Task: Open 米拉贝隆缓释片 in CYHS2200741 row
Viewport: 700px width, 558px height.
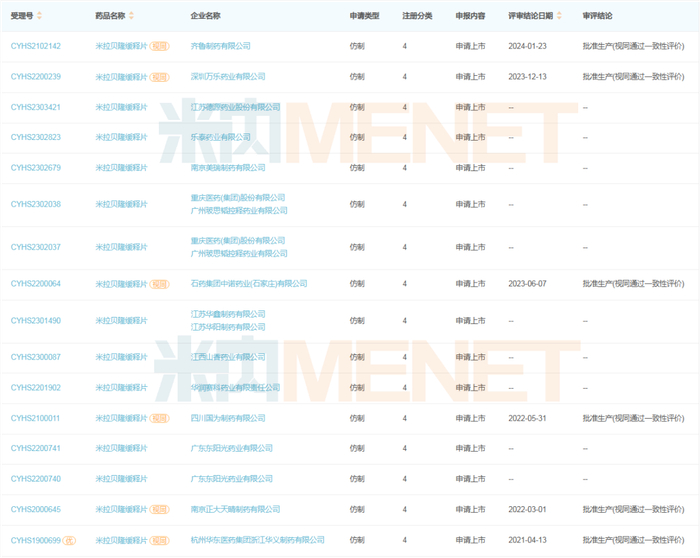Action: (x=121, y=448)
